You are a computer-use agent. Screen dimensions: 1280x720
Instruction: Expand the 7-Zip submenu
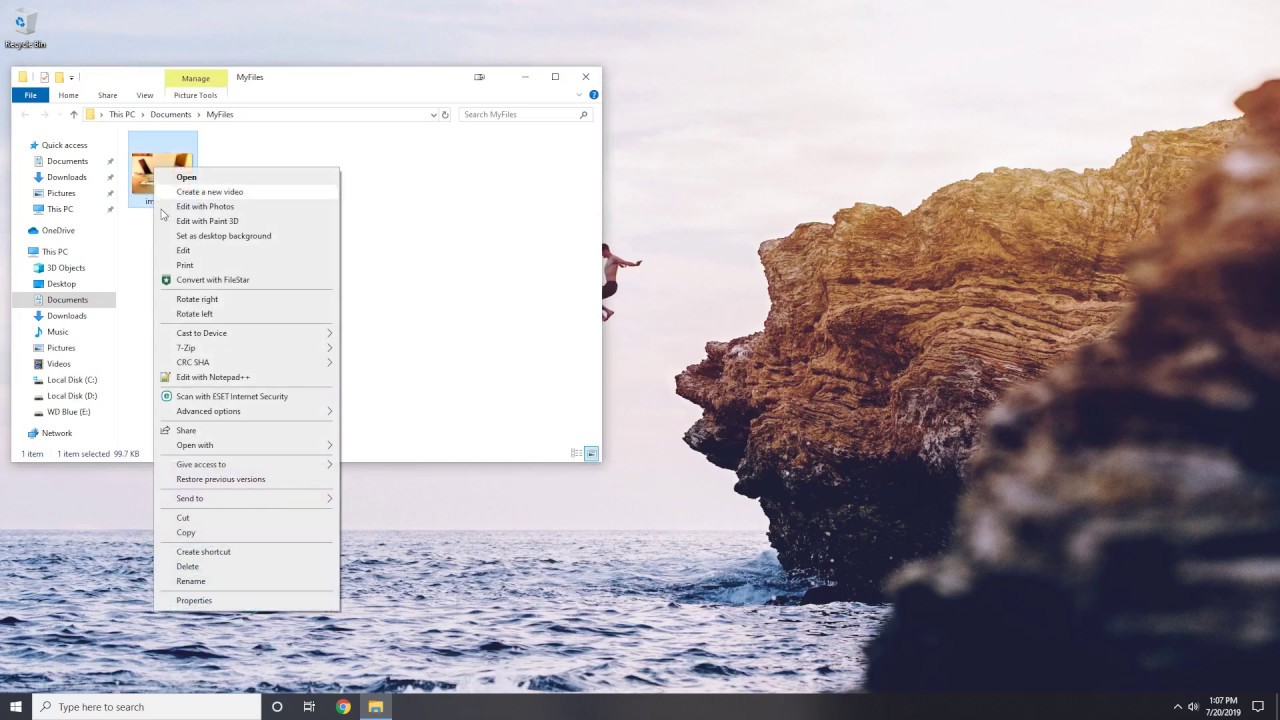(247, 348)
